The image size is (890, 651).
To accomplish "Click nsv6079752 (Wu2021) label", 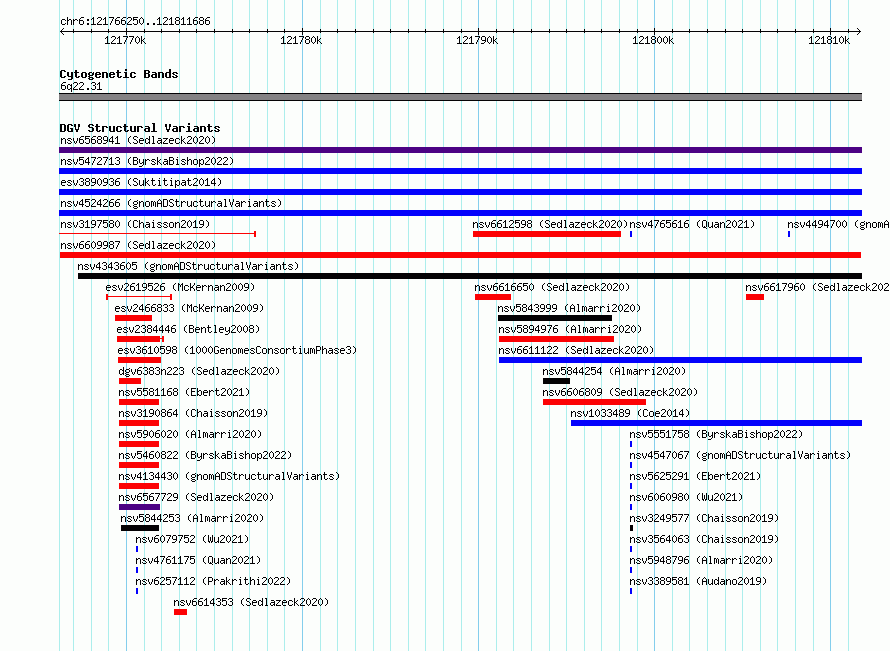I will coord(192,539).
